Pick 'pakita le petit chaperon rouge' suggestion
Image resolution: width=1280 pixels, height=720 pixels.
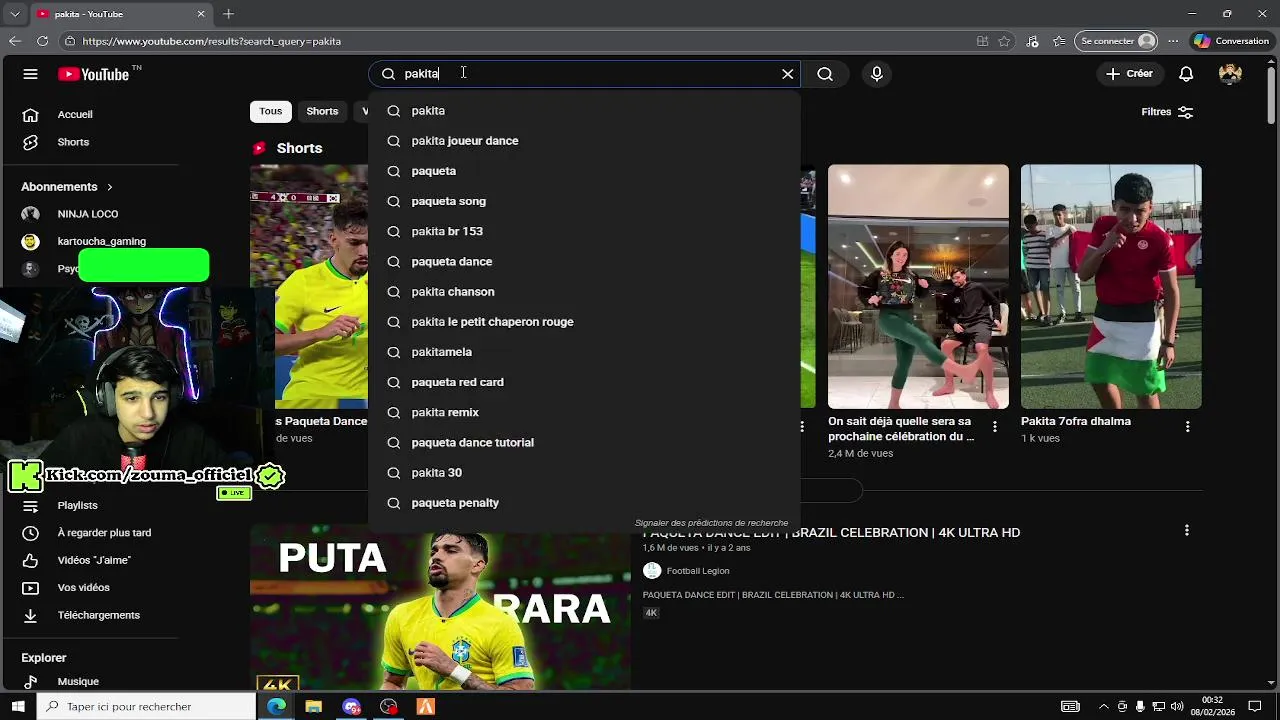point(584,322)
